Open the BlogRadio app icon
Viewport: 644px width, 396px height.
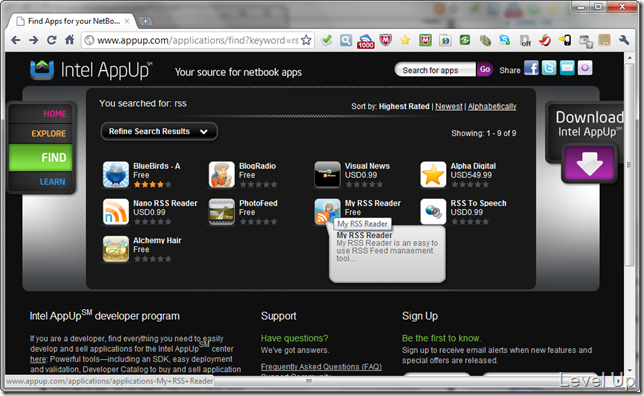[x=222, y=175]
